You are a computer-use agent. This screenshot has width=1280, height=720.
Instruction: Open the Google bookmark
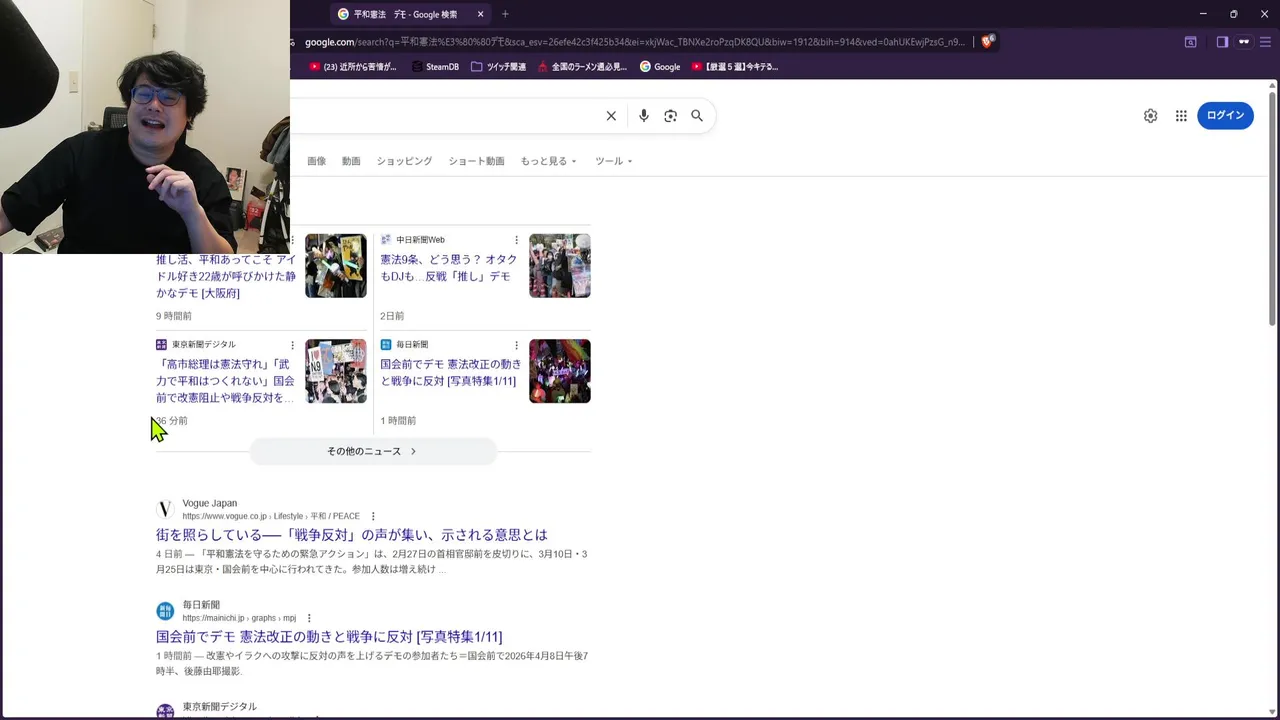(x=660, y=67)
